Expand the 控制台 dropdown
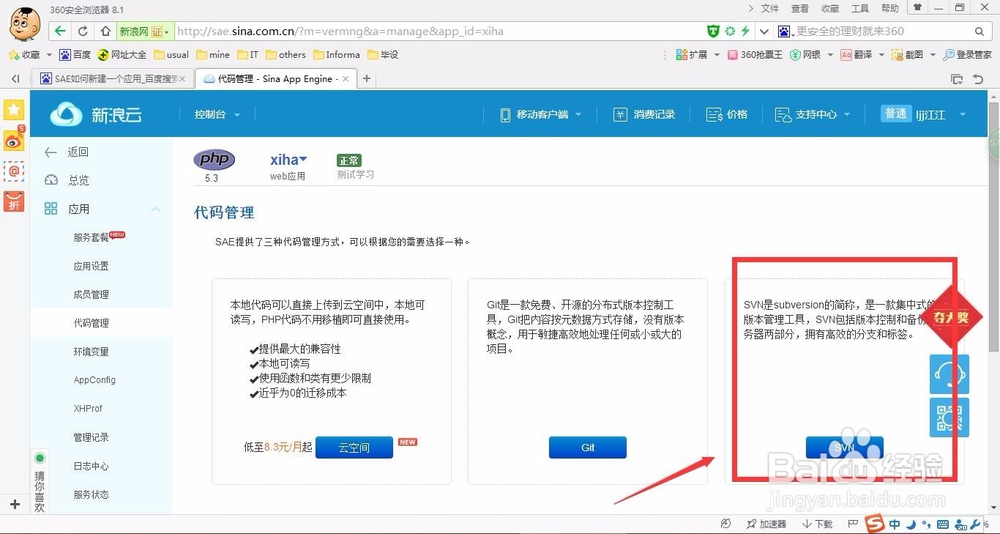The width and height of the screenshot is (1000, 534). click(x=217, y=115)
